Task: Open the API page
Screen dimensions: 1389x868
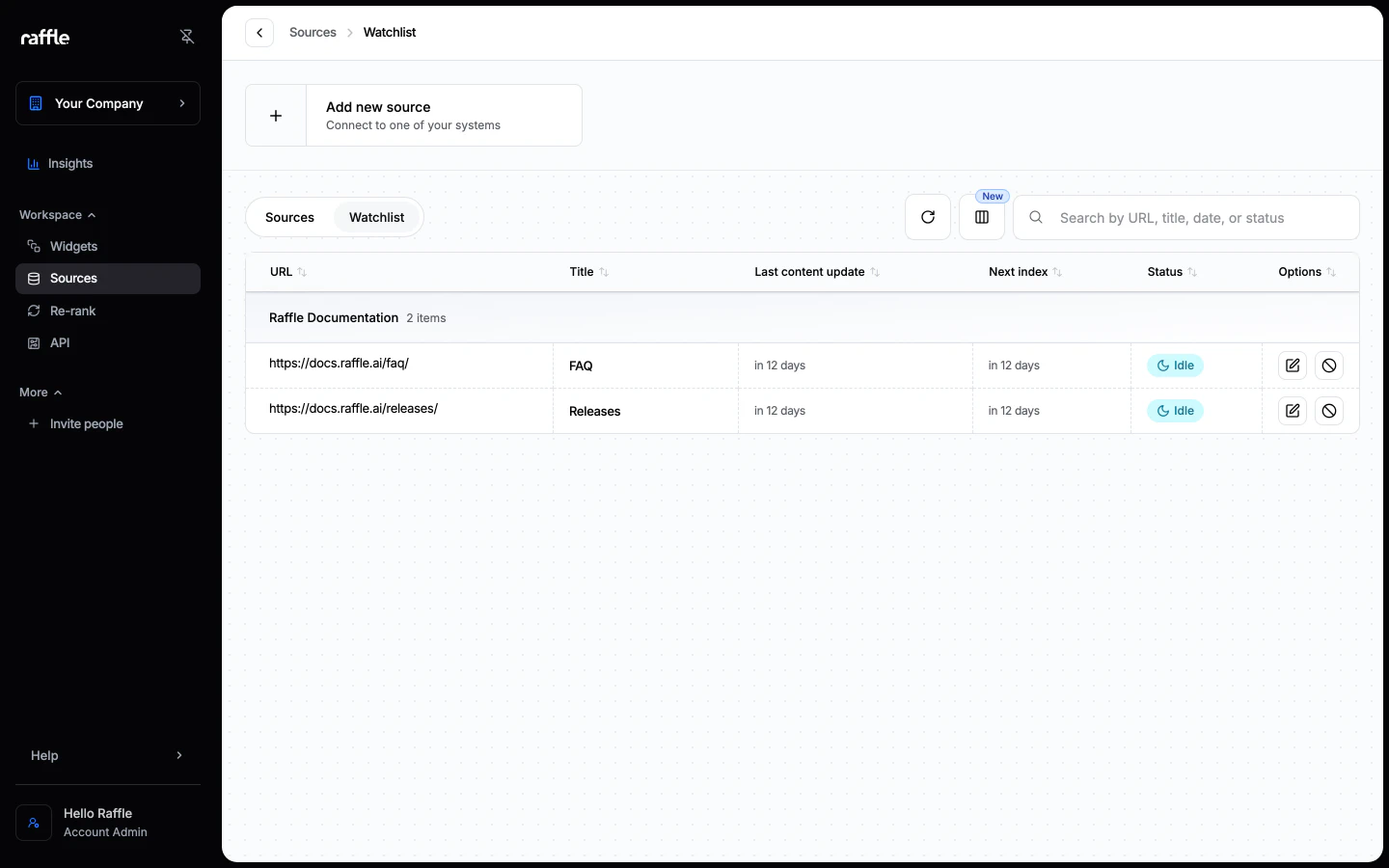Action: tap(108, 342)
